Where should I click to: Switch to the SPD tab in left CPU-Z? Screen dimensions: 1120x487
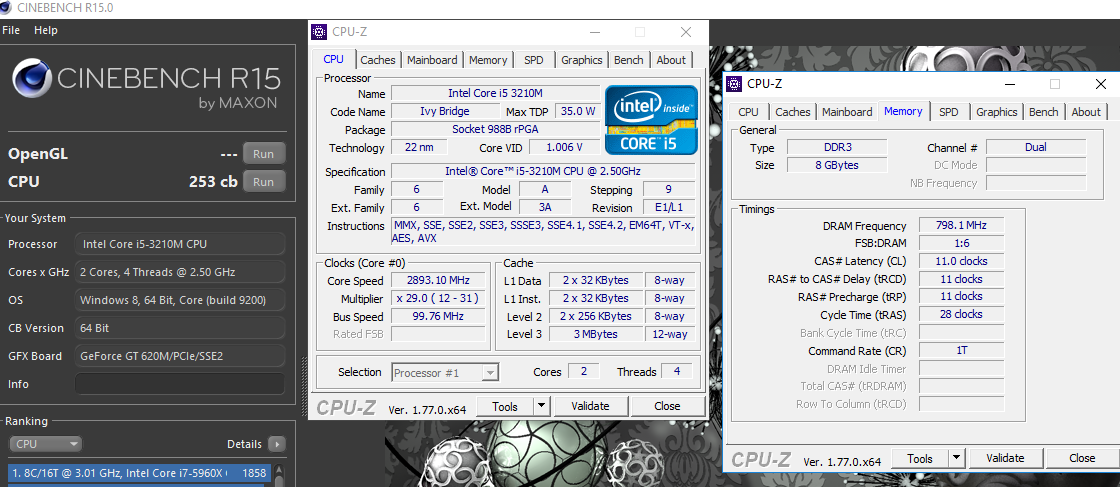[x=534, y=60]
